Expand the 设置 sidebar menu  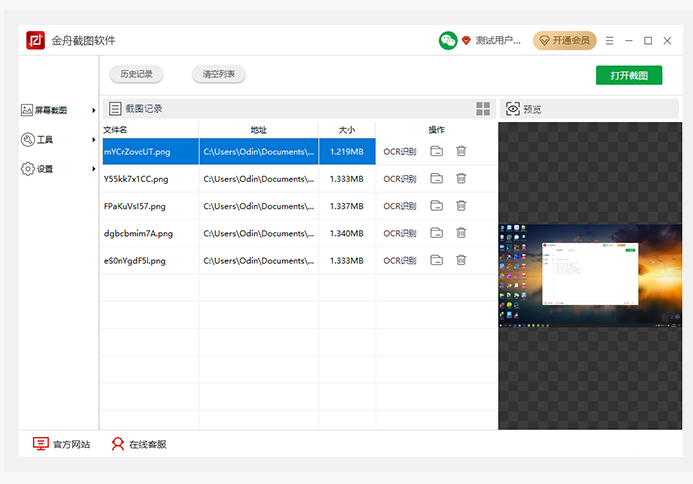coord(58,169)
